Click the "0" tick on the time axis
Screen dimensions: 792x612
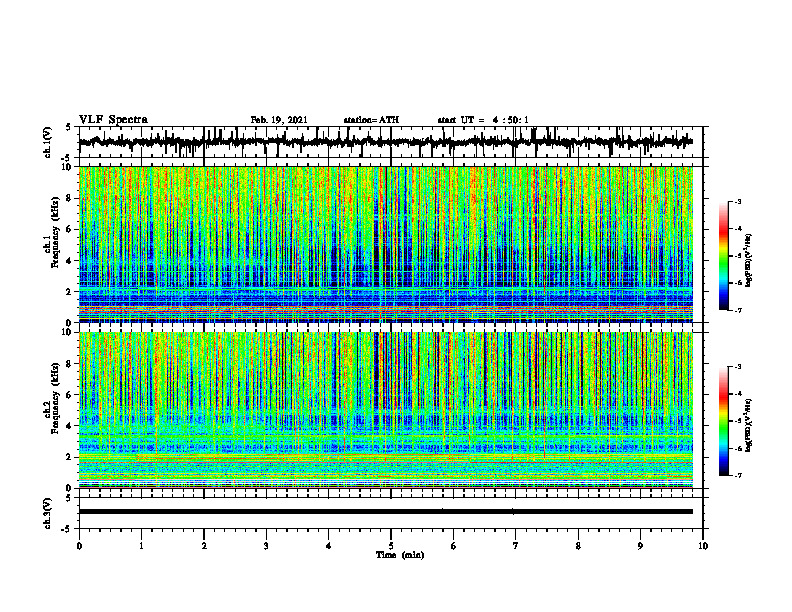pyautogui.click(x=79, y=546)
